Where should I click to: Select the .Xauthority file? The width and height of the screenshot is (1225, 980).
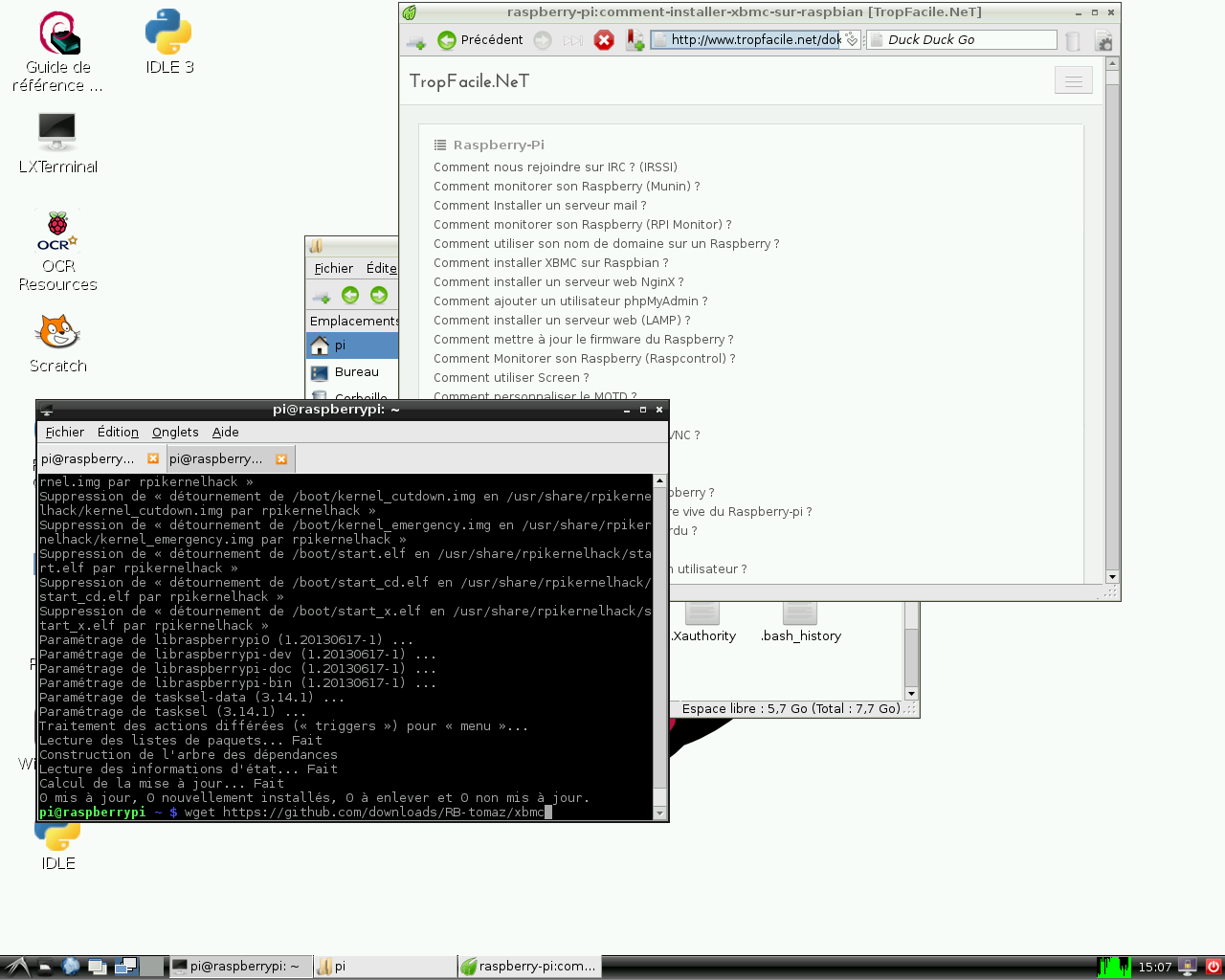click(702, 622)
